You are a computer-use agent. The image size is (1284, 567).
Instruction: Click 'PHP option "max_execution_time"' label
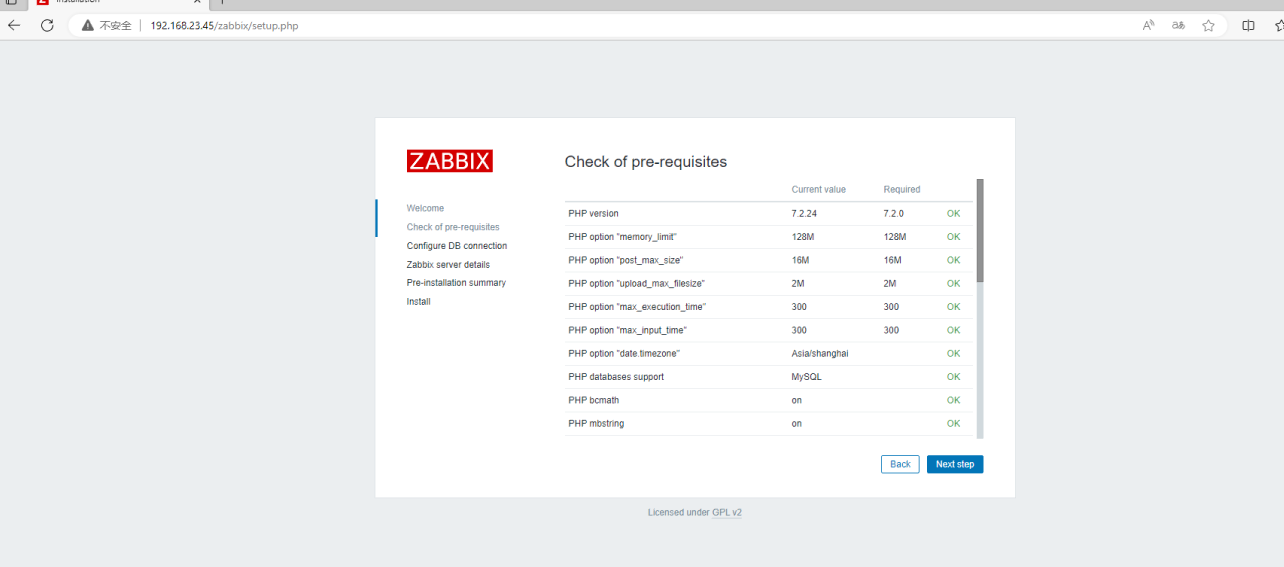636,307
